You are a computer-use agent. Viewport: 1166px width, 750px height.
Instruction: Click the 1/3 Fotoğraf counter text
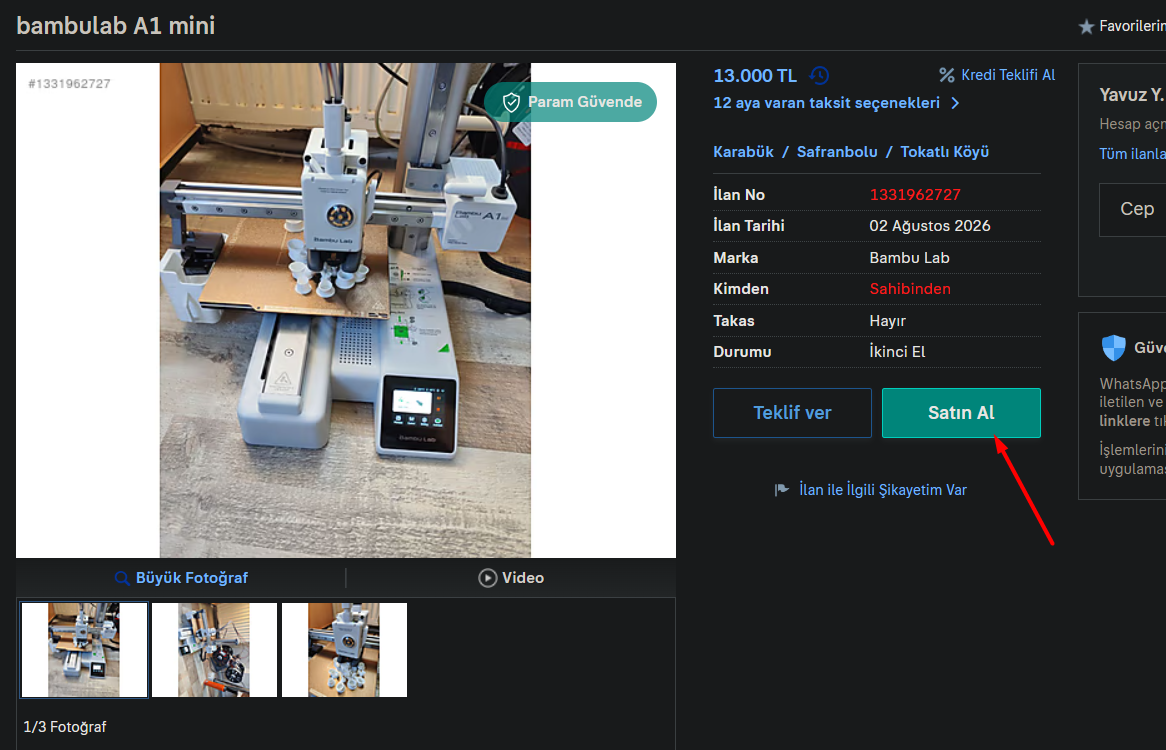point(65,727)
